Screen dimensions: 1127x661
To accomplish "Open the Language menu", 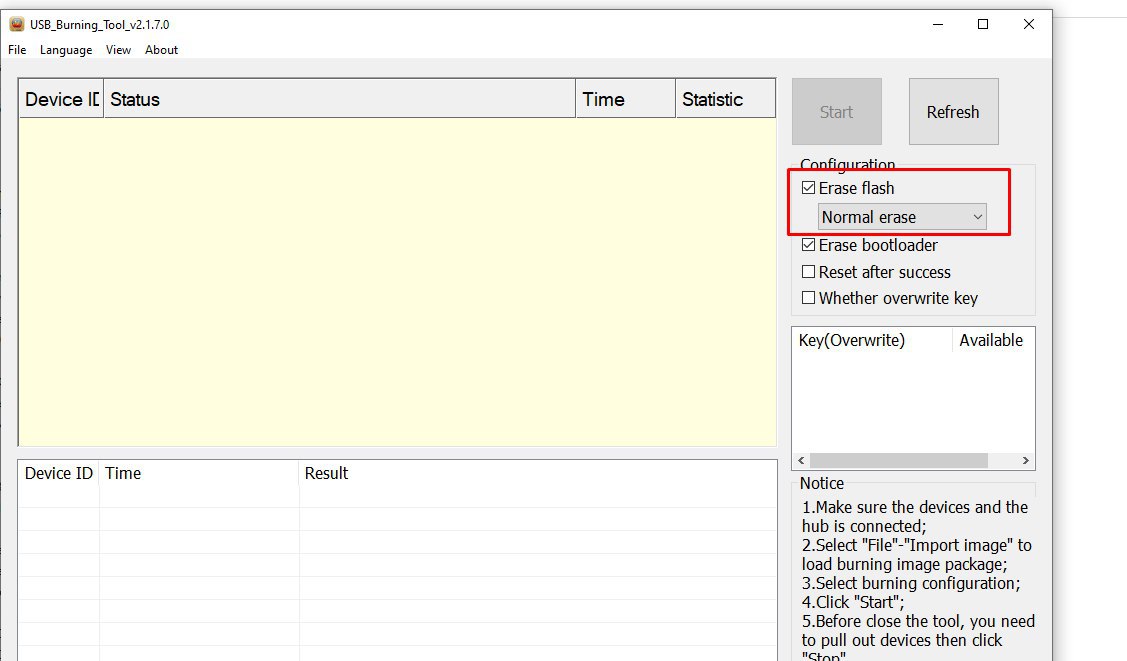I will click(66, 50).
